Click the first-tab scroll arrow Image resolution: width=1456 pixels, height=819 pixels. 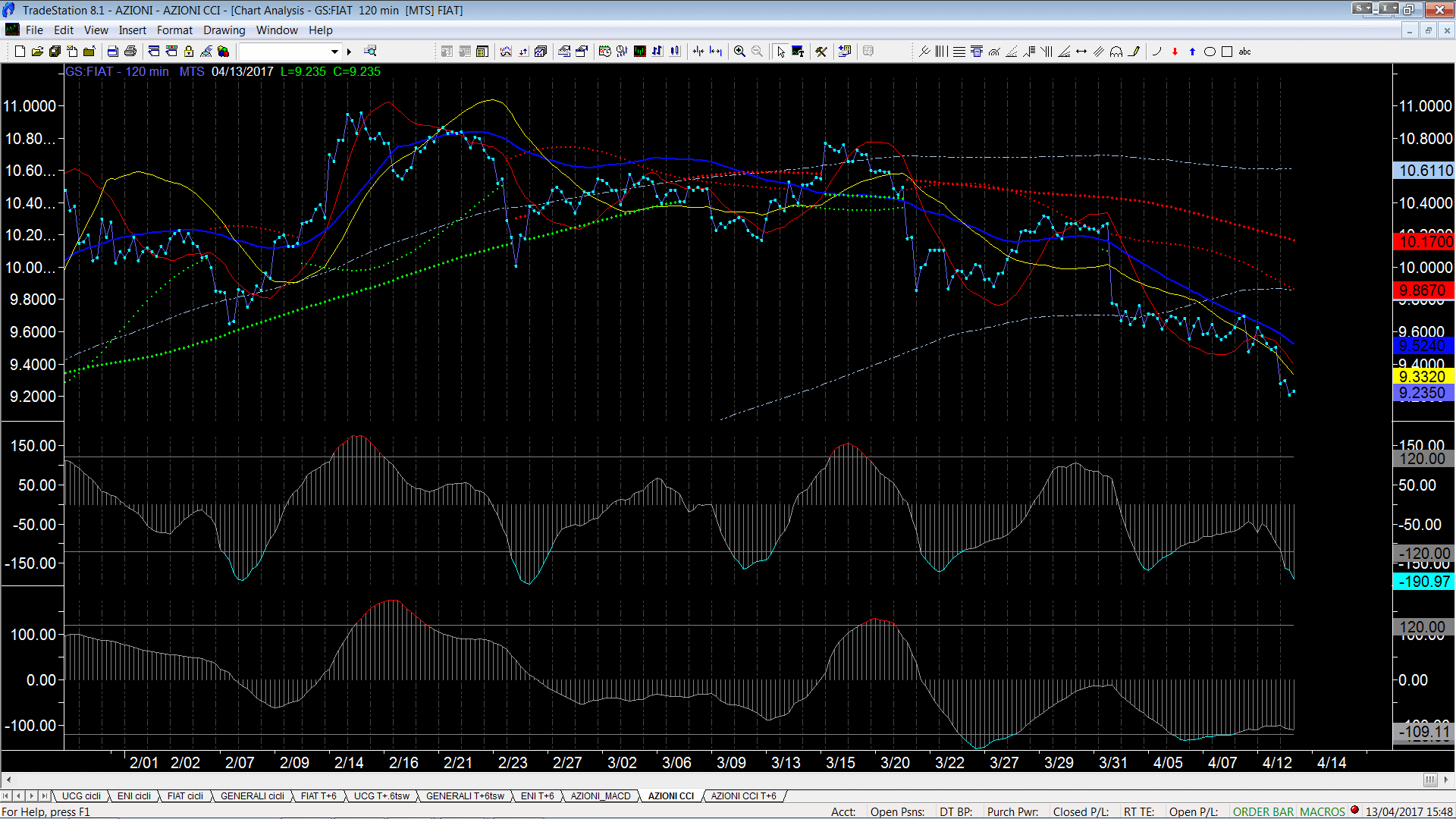click(x=6, y=796)
